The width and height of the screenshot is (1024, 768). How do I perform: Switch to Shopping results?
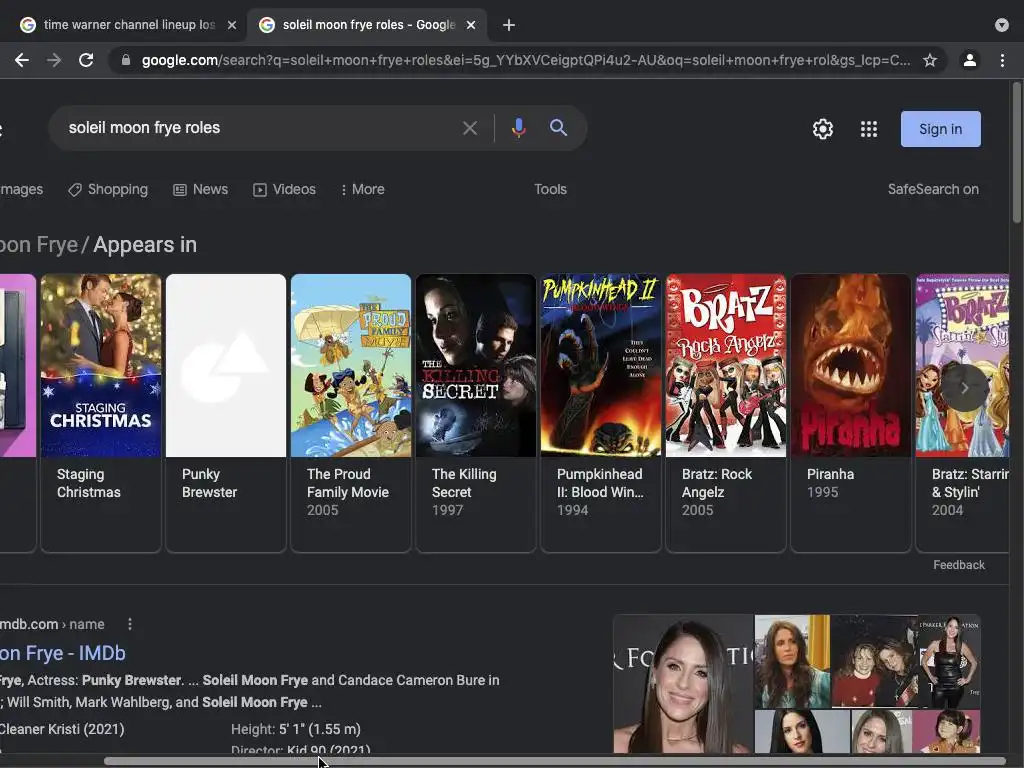tap(108, 189)
